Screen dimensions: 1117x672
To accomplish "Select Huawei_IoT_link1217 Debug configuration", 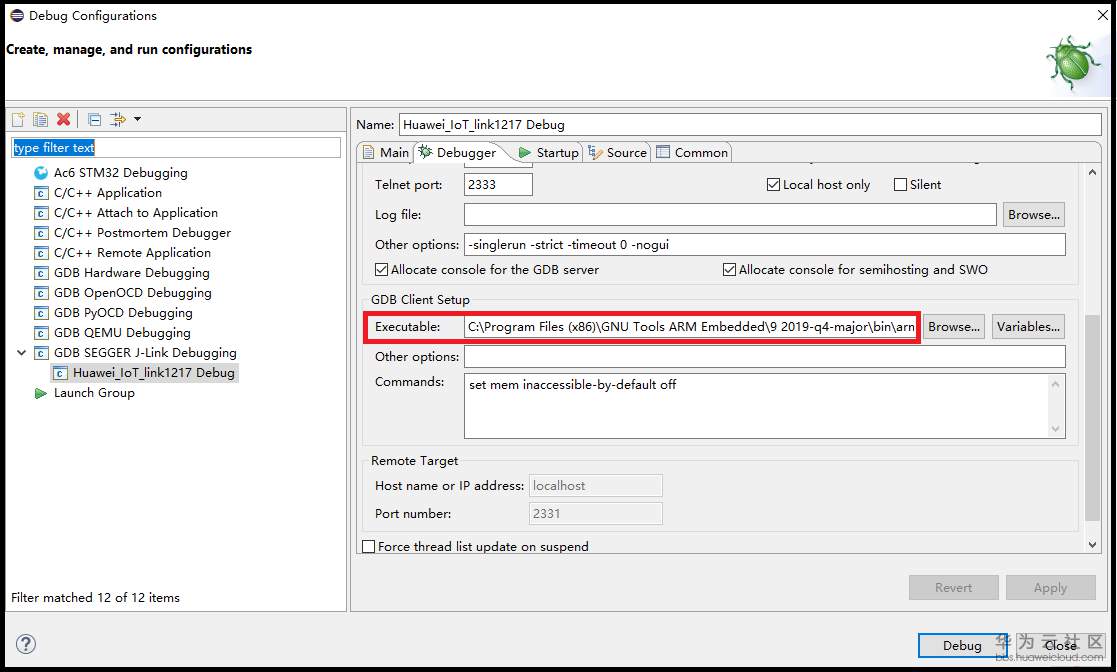I will [153, 373].
